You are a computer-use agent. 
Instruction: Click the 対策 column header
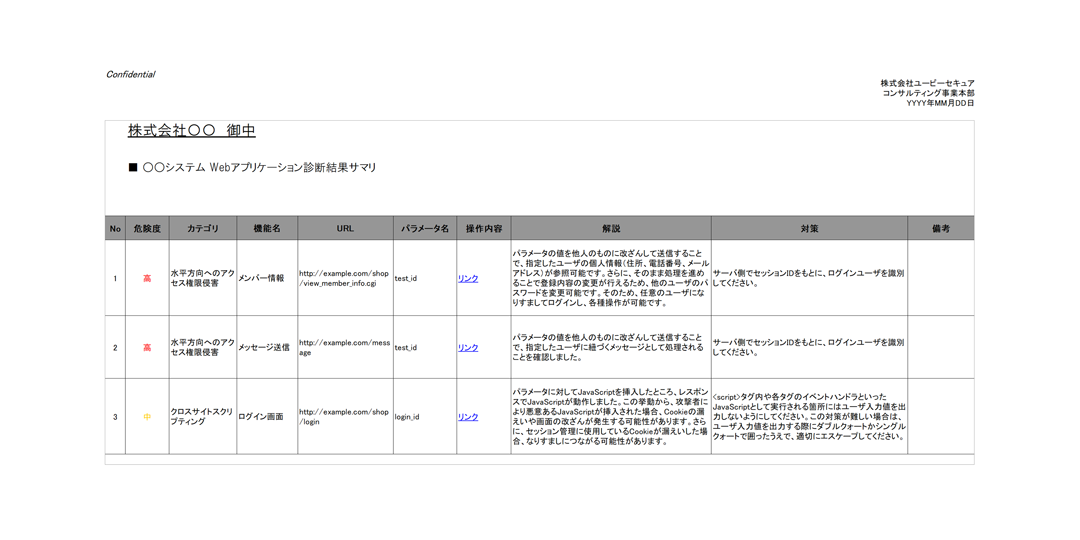click(x=809, y=229)
